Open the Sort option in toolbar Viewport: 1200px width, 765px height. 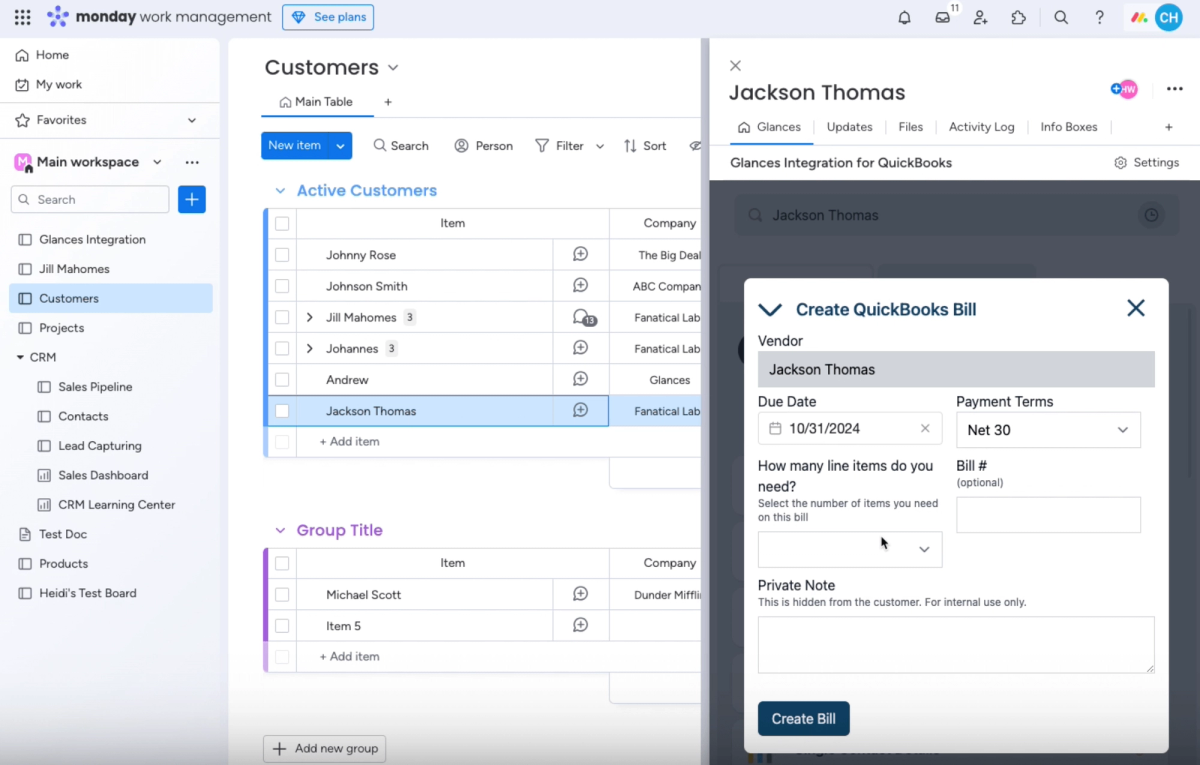point(645,146)
